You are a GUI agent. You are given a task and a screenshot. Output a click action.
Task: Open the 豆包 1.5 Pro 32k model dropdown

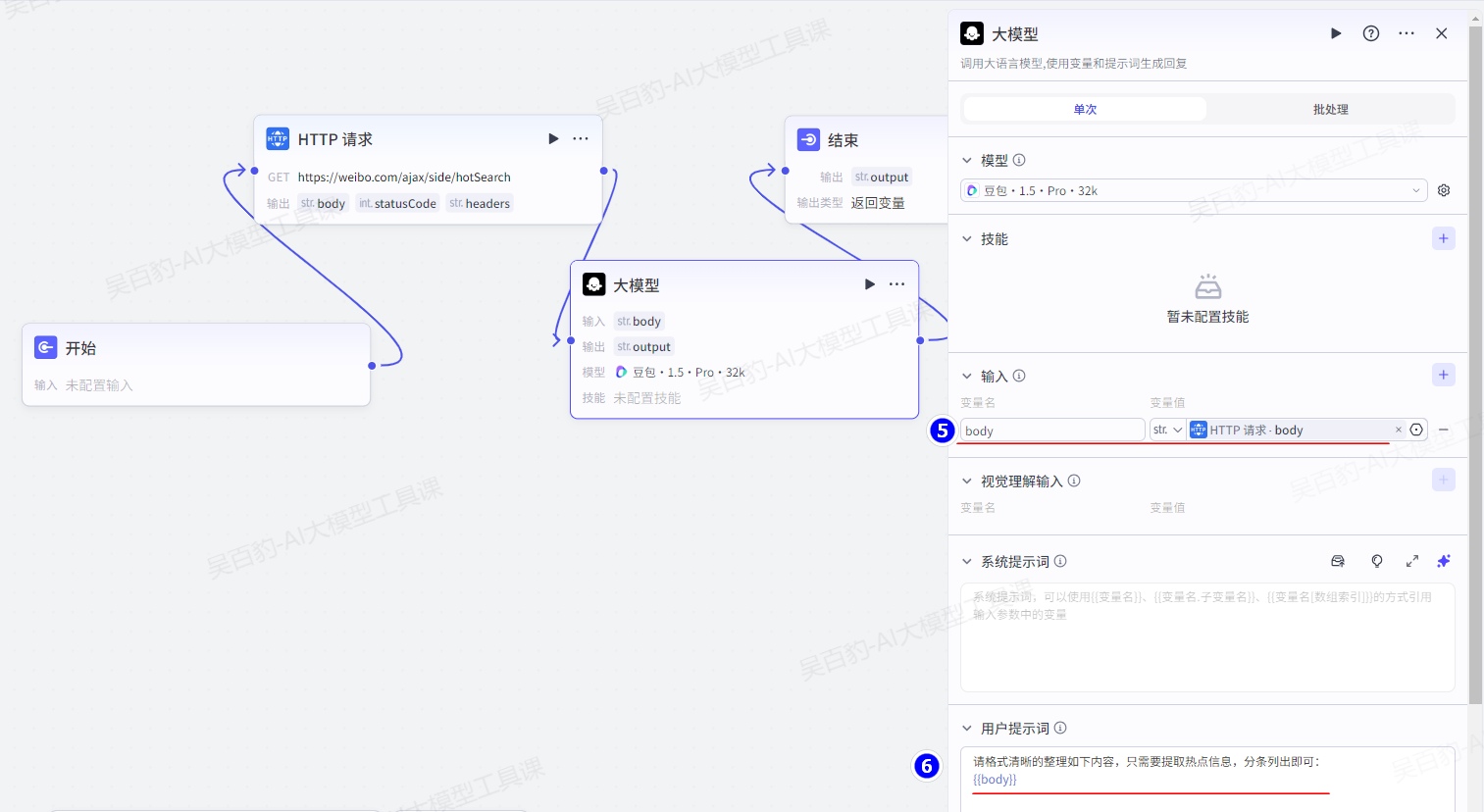(x=1193, y=190)
